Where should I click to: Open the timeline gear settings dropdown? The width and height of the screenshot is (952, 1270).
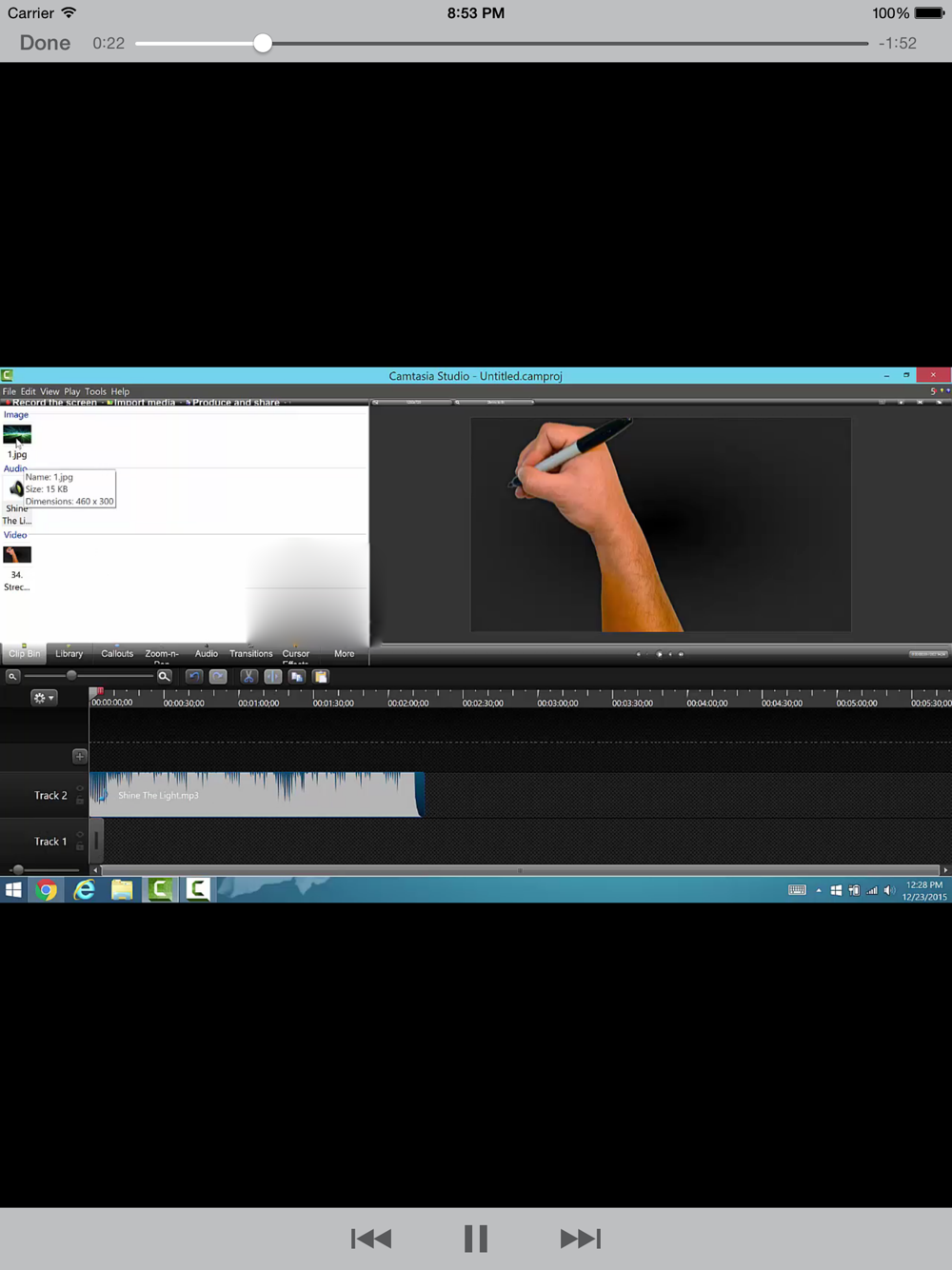click(x=44, y=698)
